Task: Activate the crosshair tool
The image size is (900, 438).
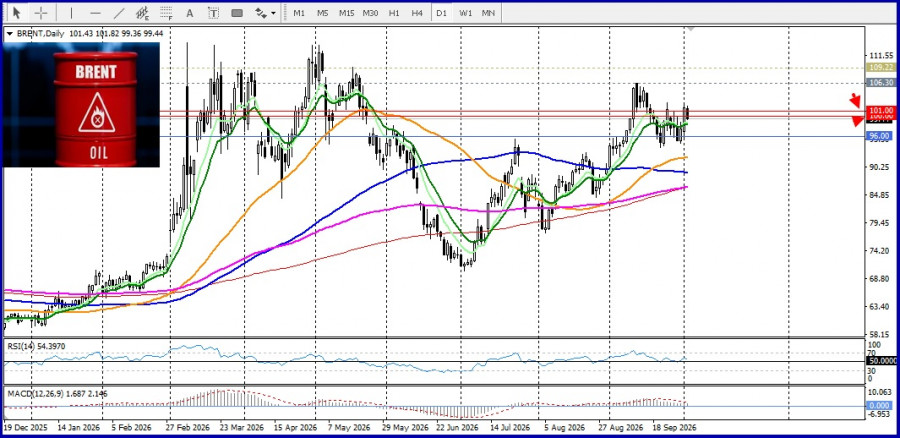Action: (x=41, y=13)
